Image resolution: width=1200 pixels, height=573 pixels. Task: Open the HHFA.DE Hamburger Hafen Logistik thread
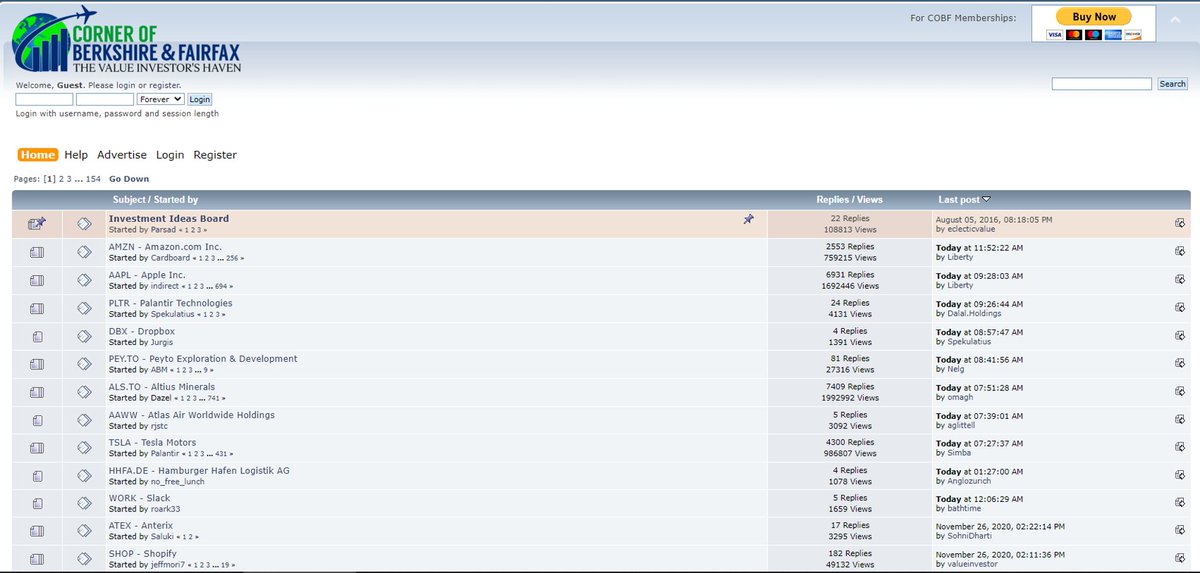pos(199,470)
